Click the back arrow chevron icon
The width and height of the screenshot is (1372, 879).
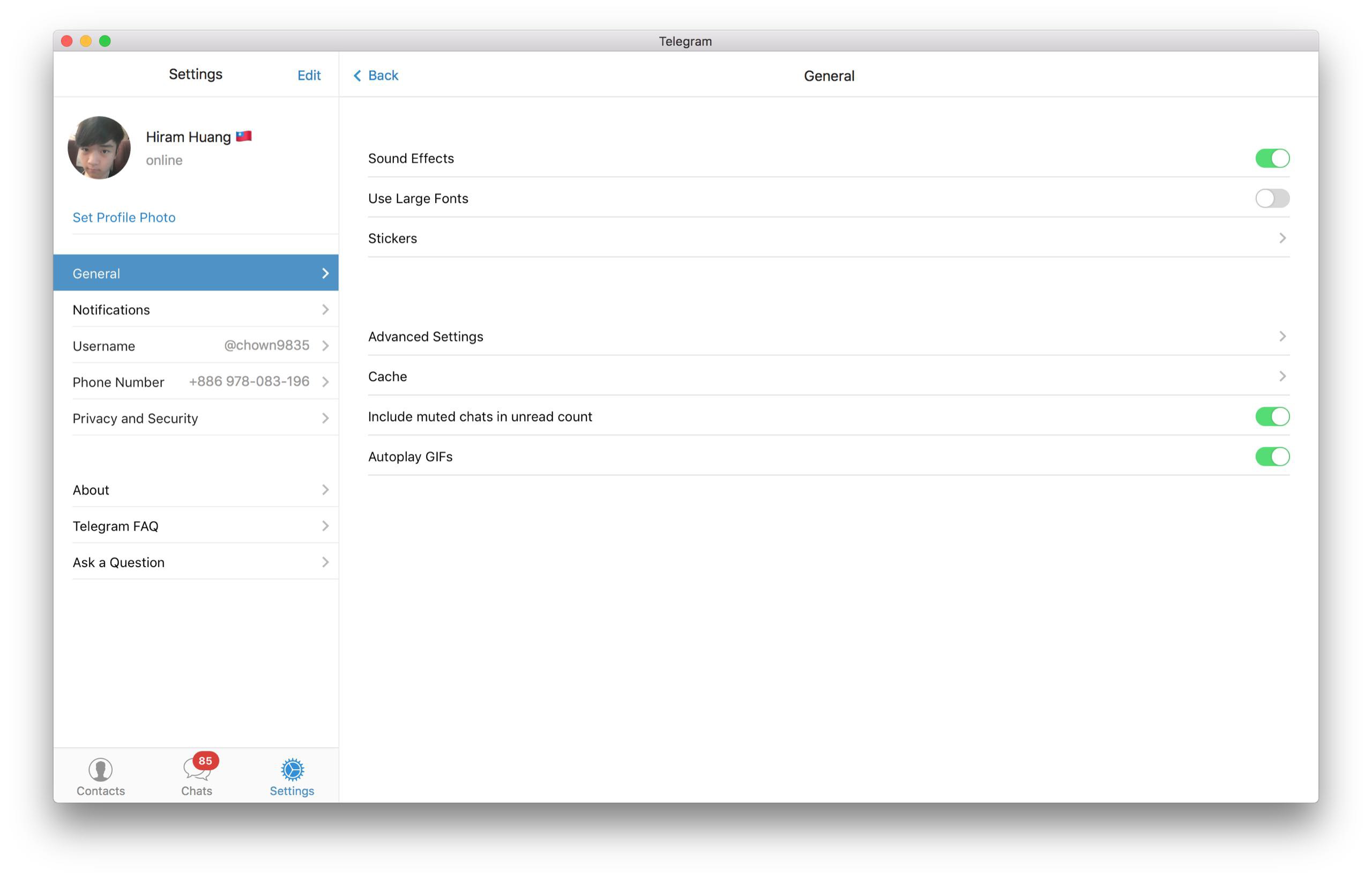click(357, 76)
